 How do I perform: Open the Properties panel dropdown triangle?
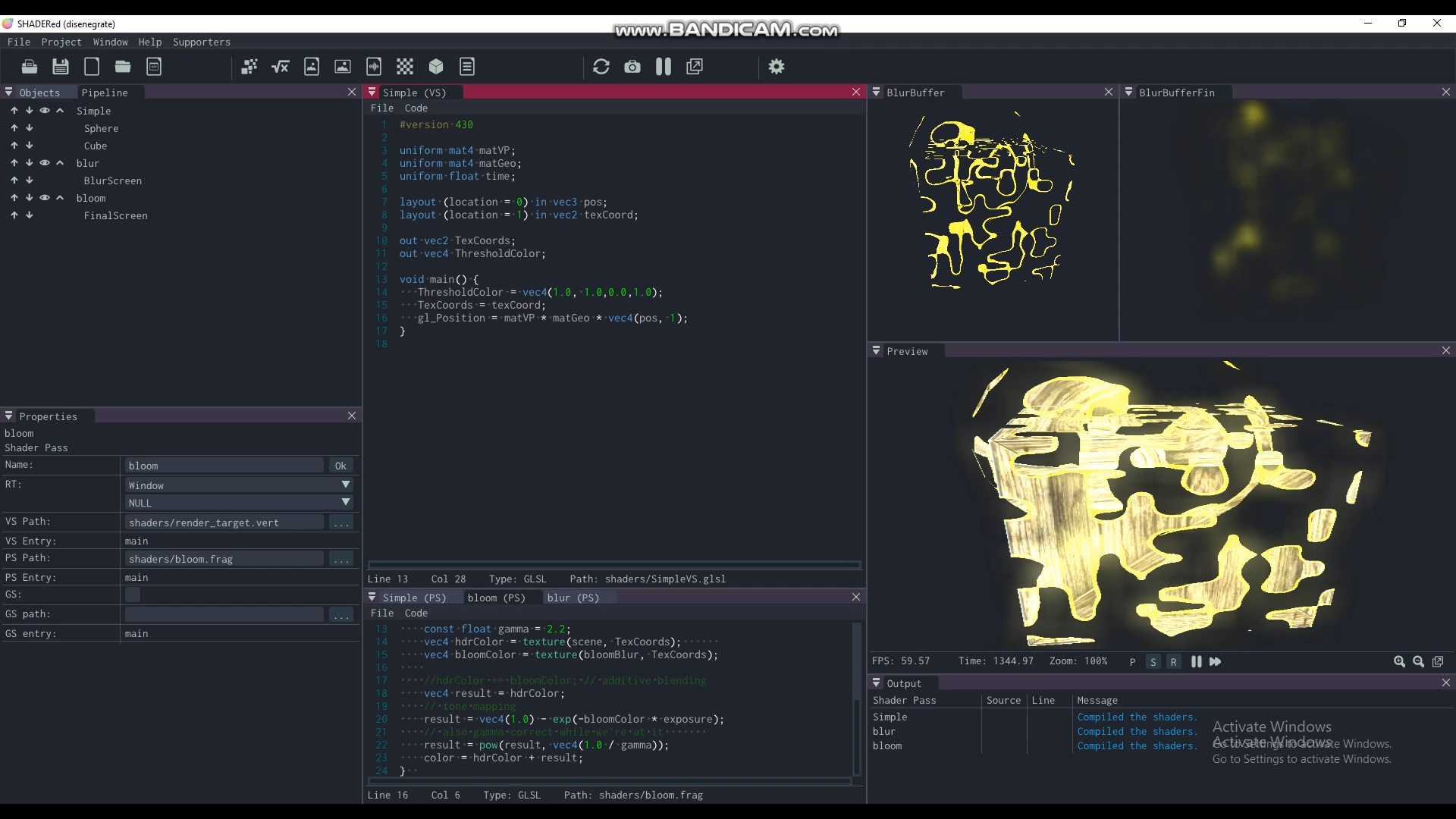pos(9,416)
